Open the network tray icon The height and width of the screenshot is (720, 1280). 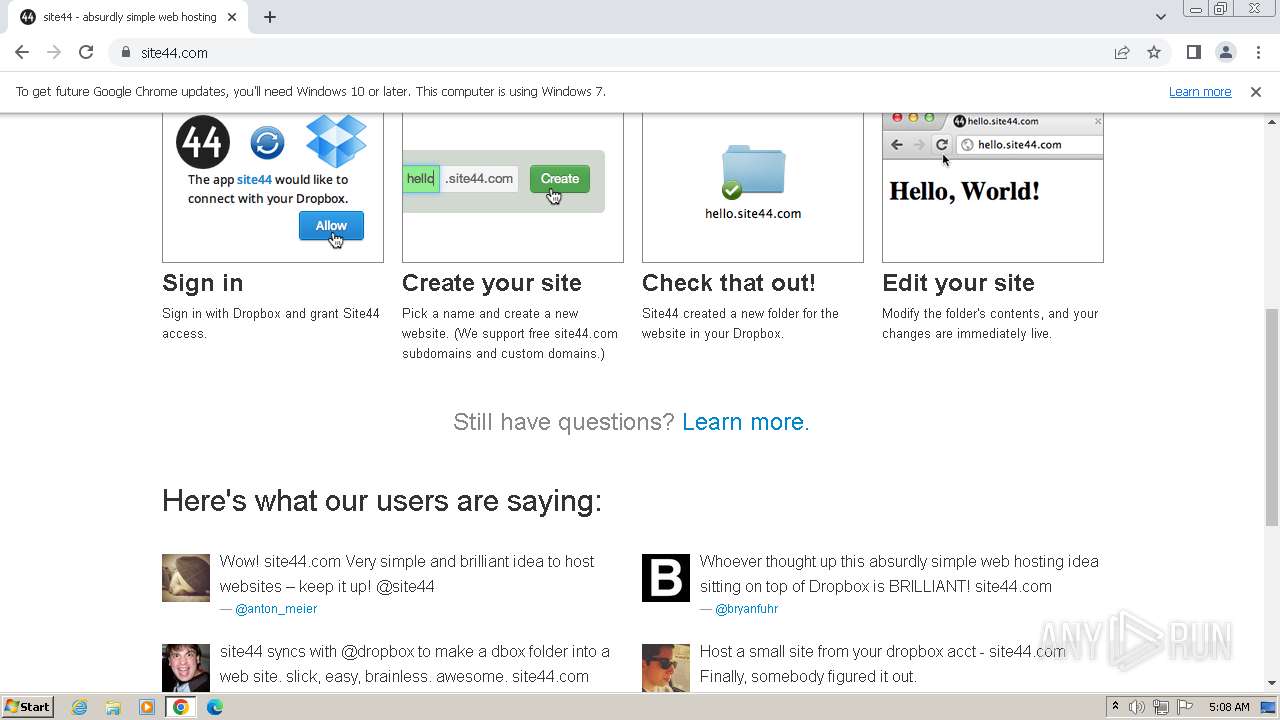point(1161,707)
